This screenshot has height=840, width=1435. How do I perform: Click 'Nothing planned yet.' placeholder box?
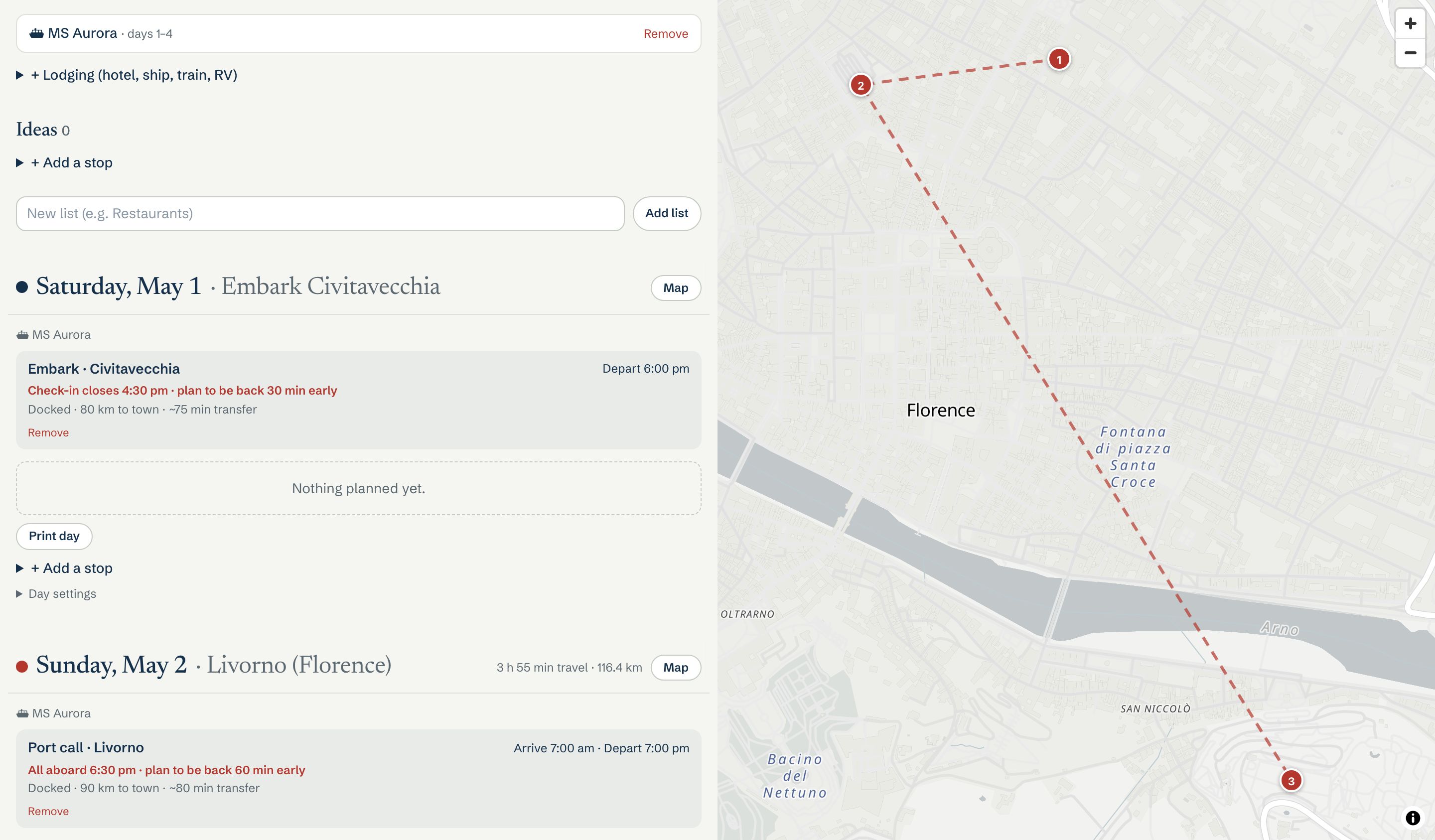point(358,488)
